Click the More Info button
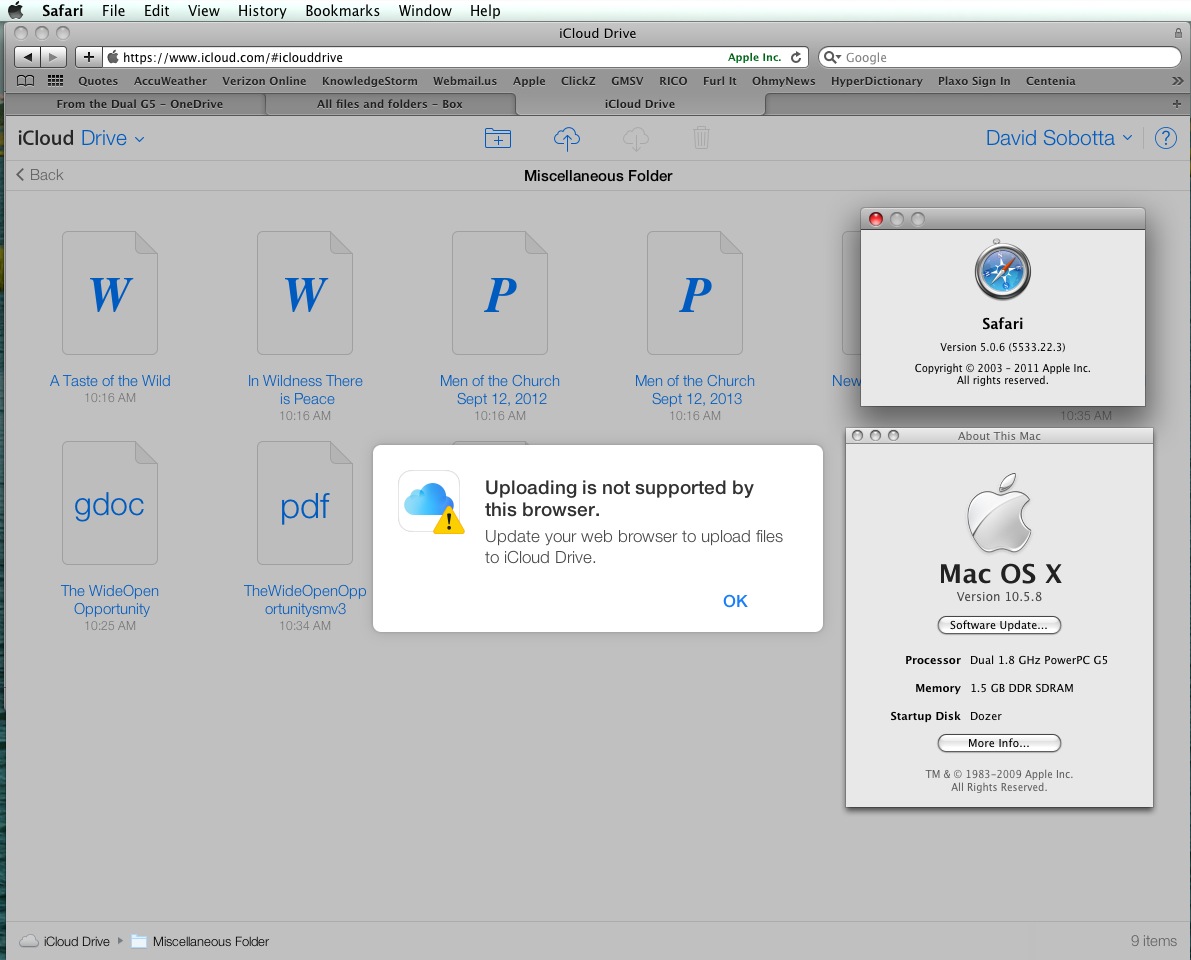The width and height of the screenshot is (1191, 960). click(x=999, y=743)
